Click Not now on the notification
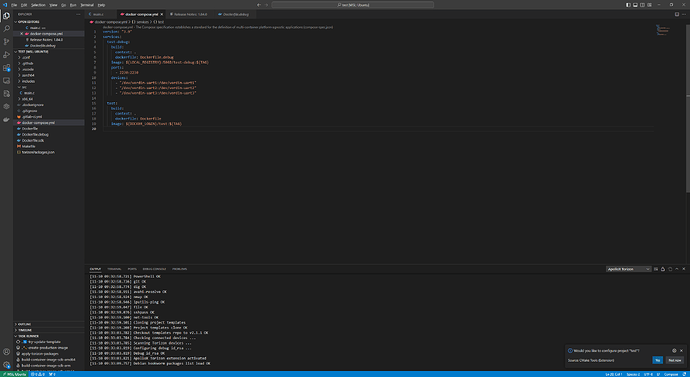 click(x=675, y=360)
